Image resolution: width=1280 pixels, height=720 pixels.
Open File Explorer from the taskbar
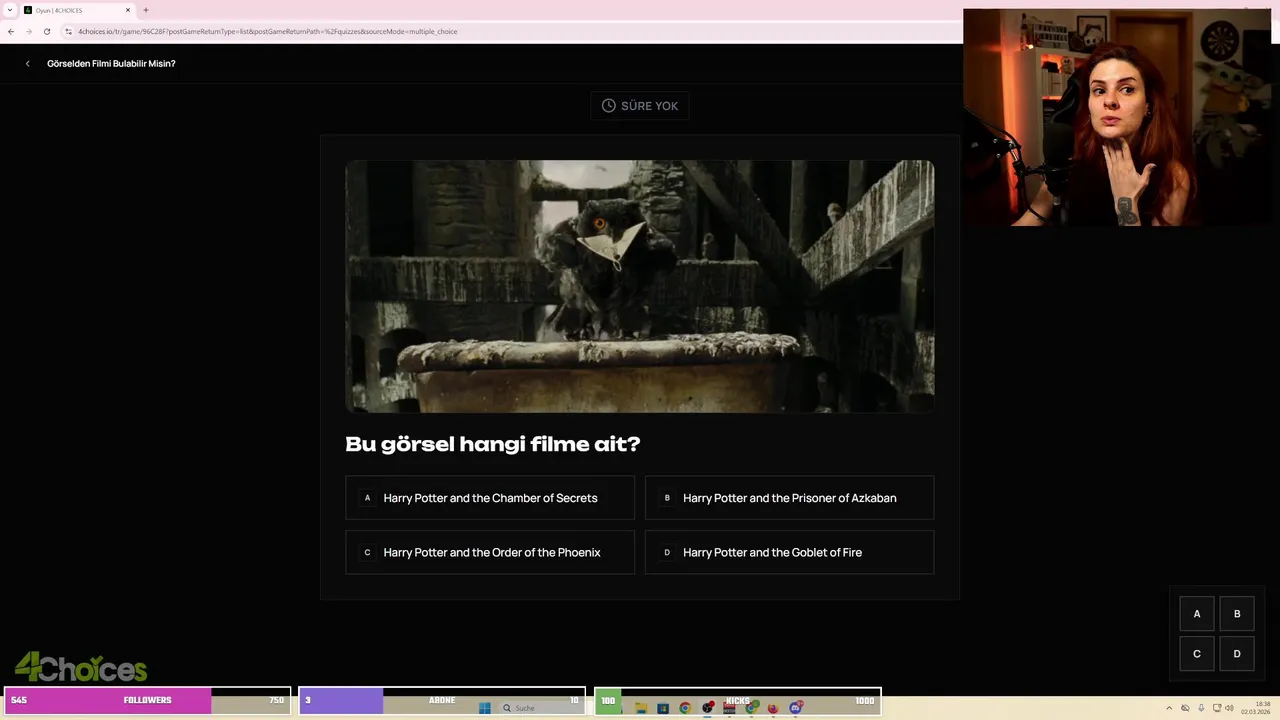point(641,708)
